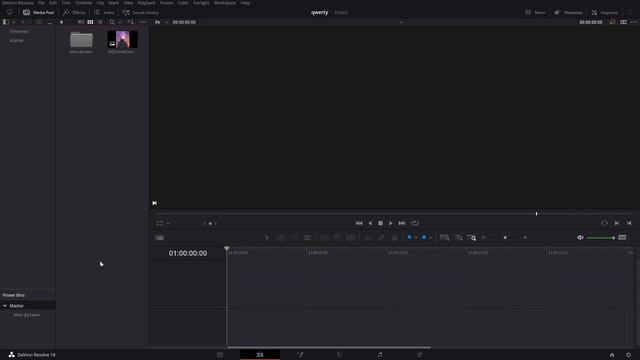Toggle loop playback

click(x=415, y=223)
